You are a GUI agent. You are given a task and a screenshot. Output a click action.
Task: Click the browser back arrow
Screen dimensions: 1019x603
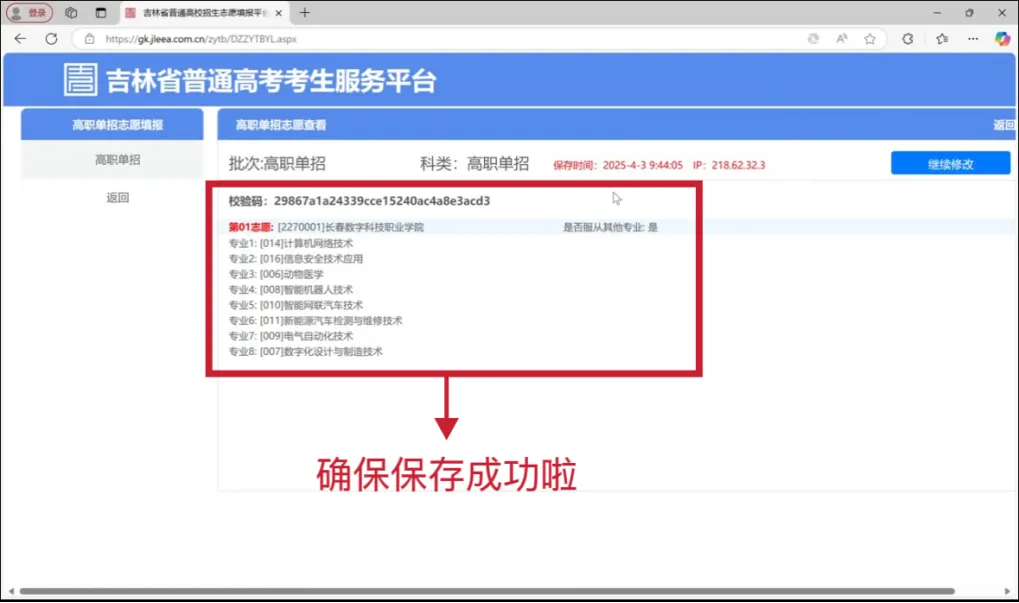pyautogui.click(x=20, y=39)
